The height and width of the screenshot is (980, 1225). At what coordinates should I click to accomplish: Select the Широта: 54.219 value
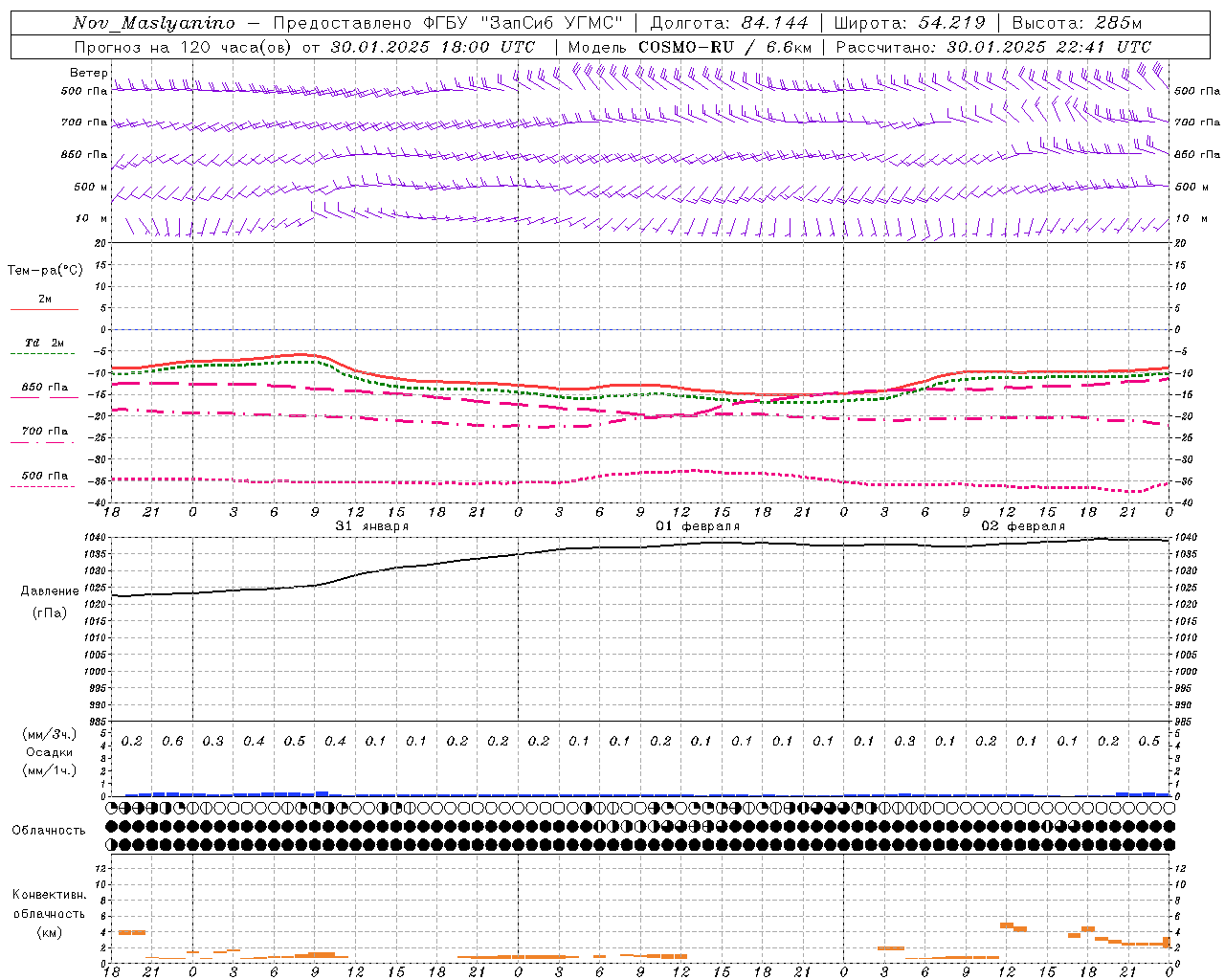click(909, 23)
